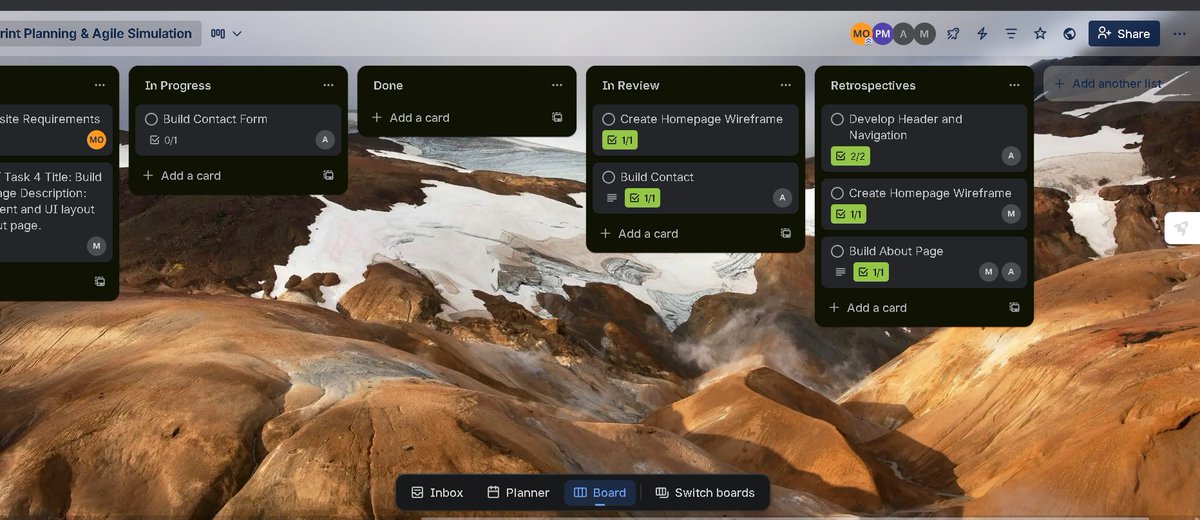This screenshot has width=1200, height=520.
Task: Create card from template in In Progress
Action: point(328,175)
